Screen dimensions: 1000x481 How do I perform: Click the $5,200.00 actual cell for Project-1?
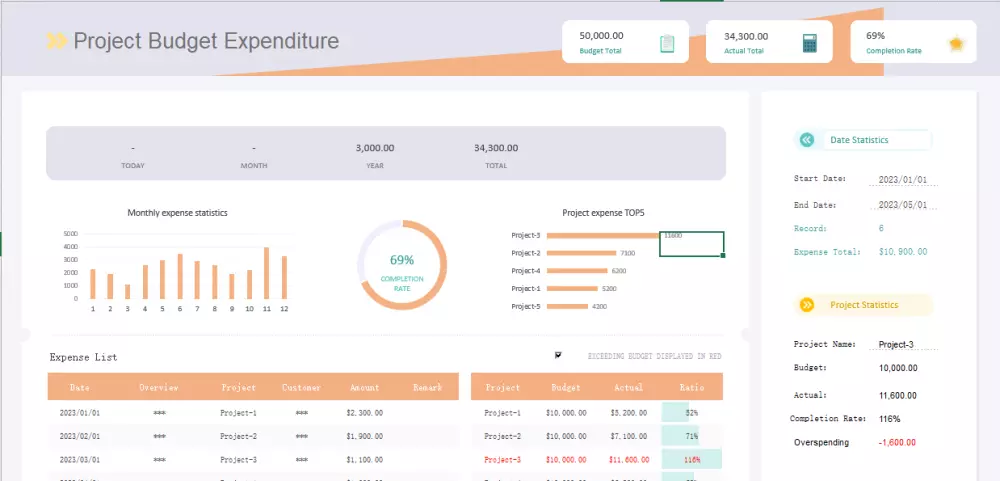click(x=628, y=413)
